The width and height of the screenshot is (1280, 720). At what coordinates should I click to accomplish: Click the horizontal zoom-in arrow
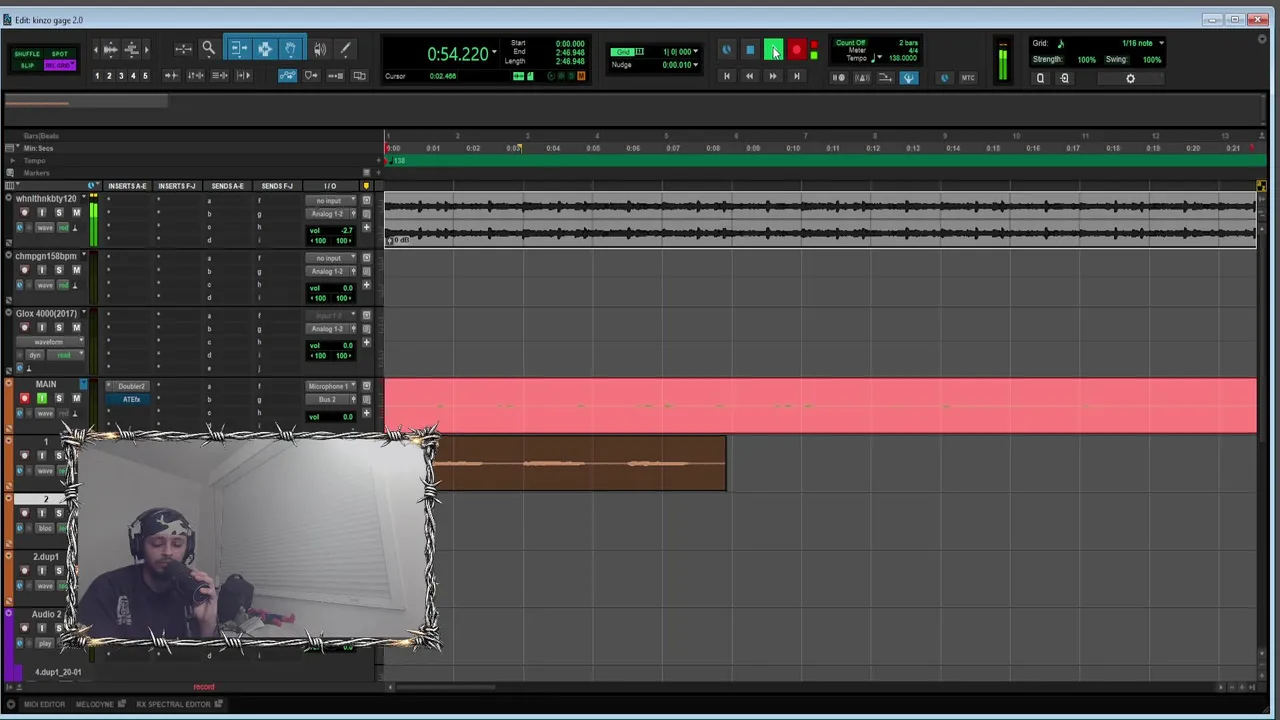coord(146,49)
